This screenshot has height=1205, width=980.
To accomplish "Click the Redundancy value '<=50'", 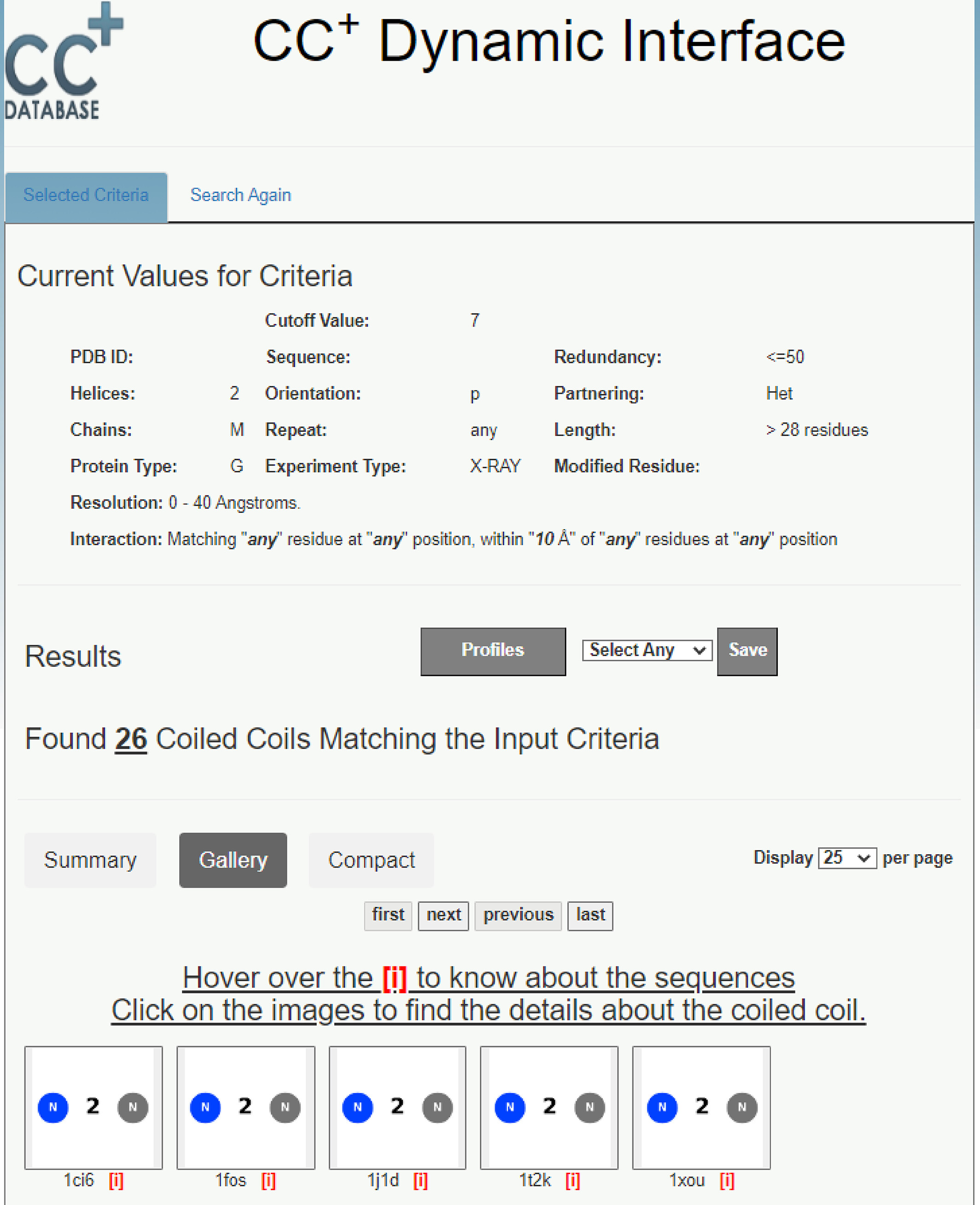I will tap(785, 357).
